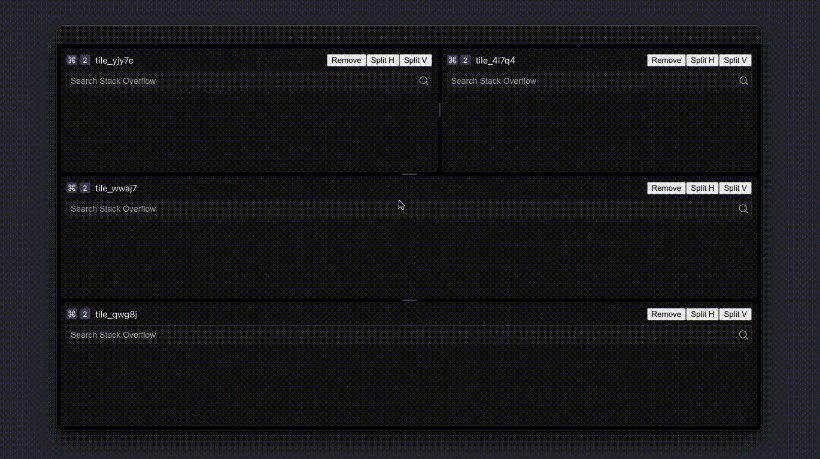Click the search magnifier icon in tile_wwaj7
The height and width of the screenshot is (459, 820).
coord(743,209)
